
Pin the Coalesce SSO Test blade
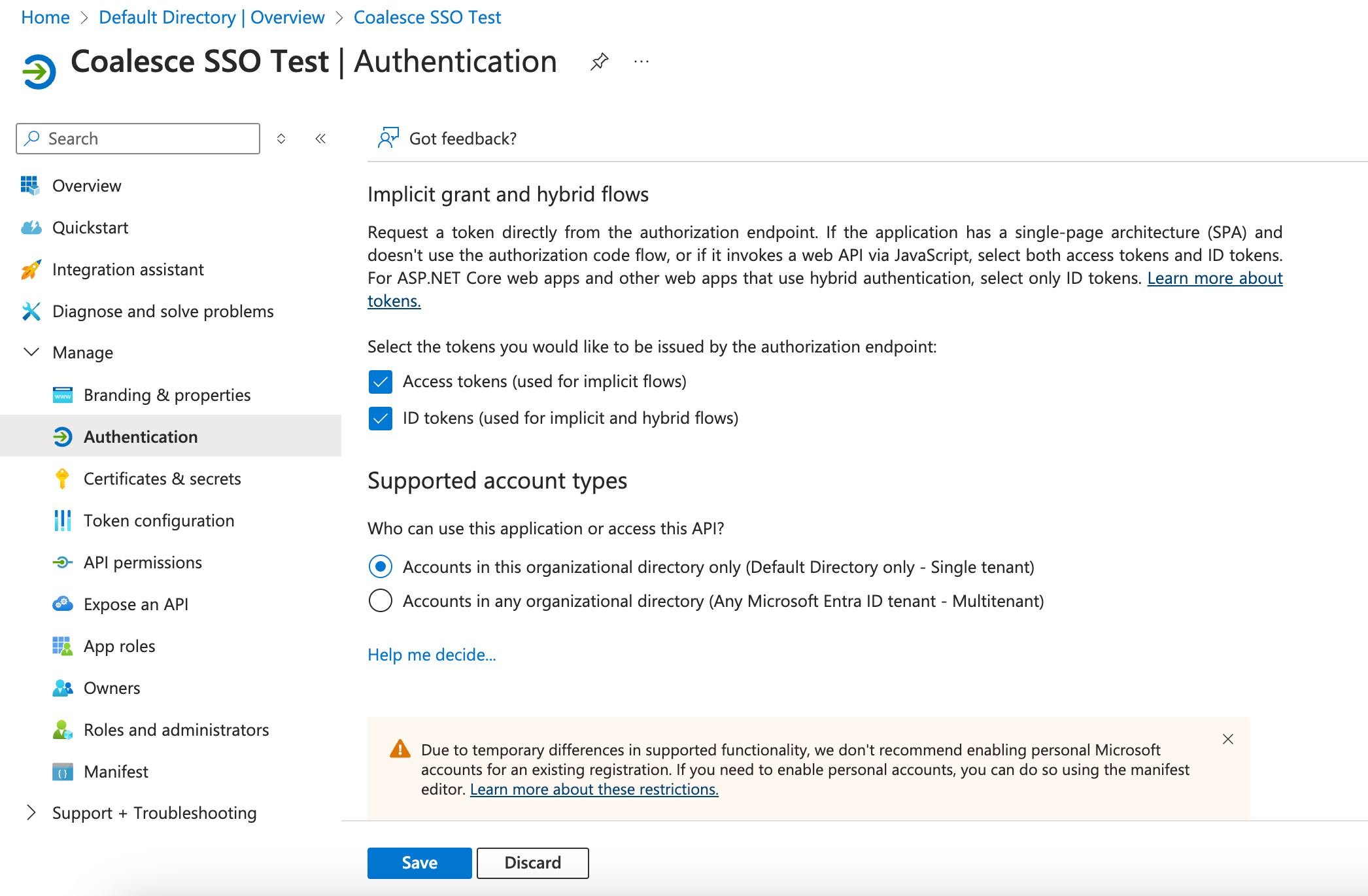[x=599, y=62]
